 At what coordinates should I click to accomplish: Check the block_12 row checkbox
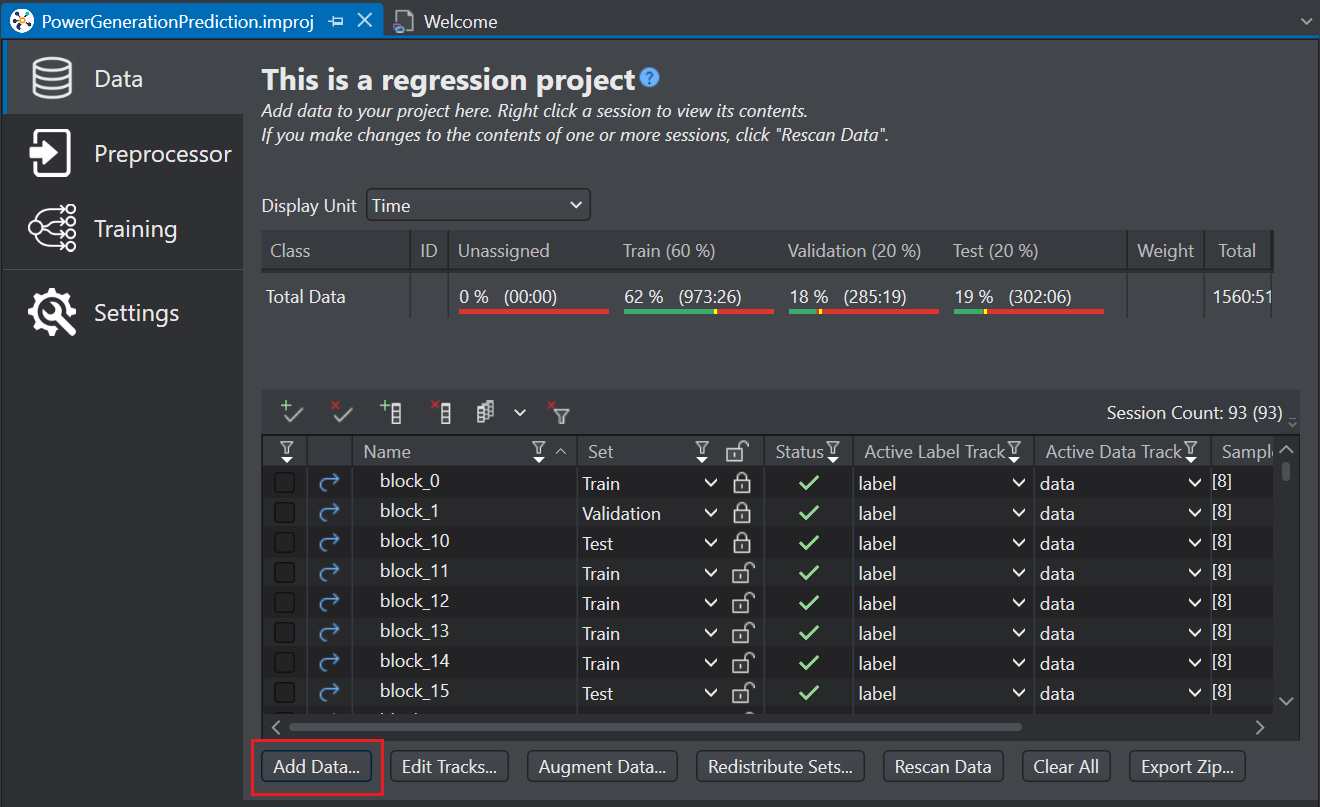click(285, 602)
